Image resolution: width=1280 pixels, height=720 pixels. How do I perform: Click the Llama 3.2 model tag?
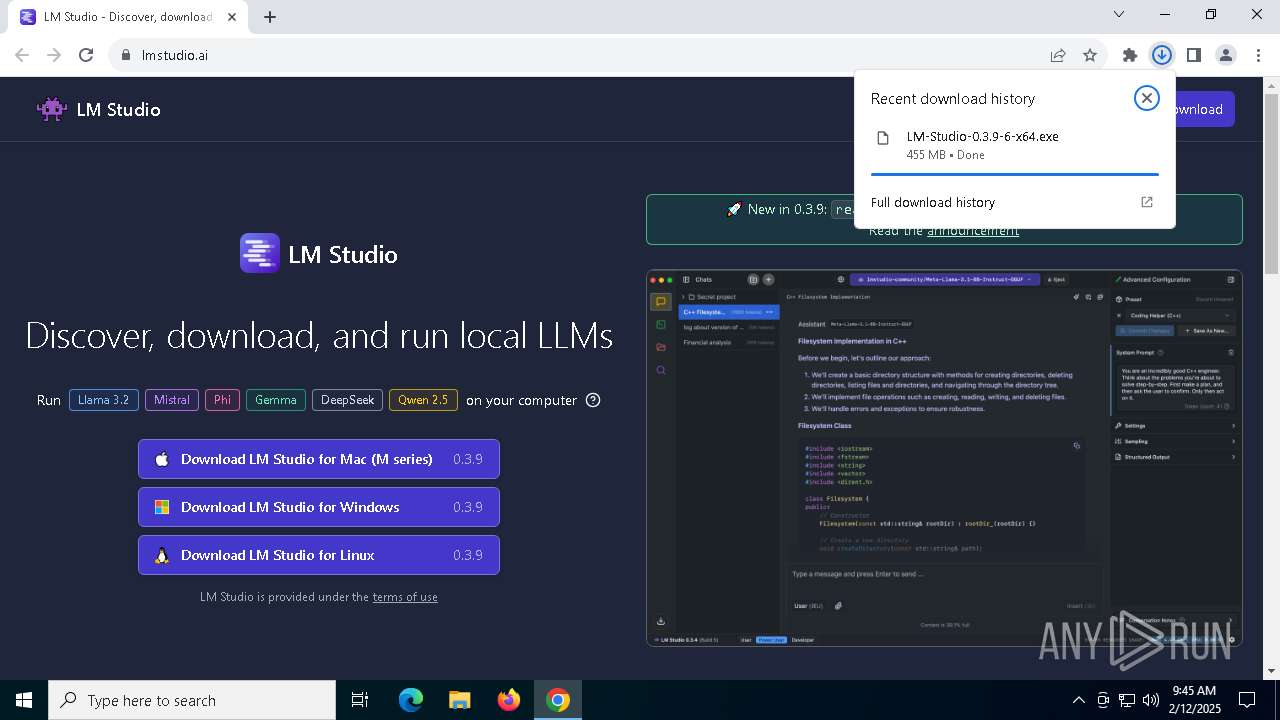click(x=104, y=400)
